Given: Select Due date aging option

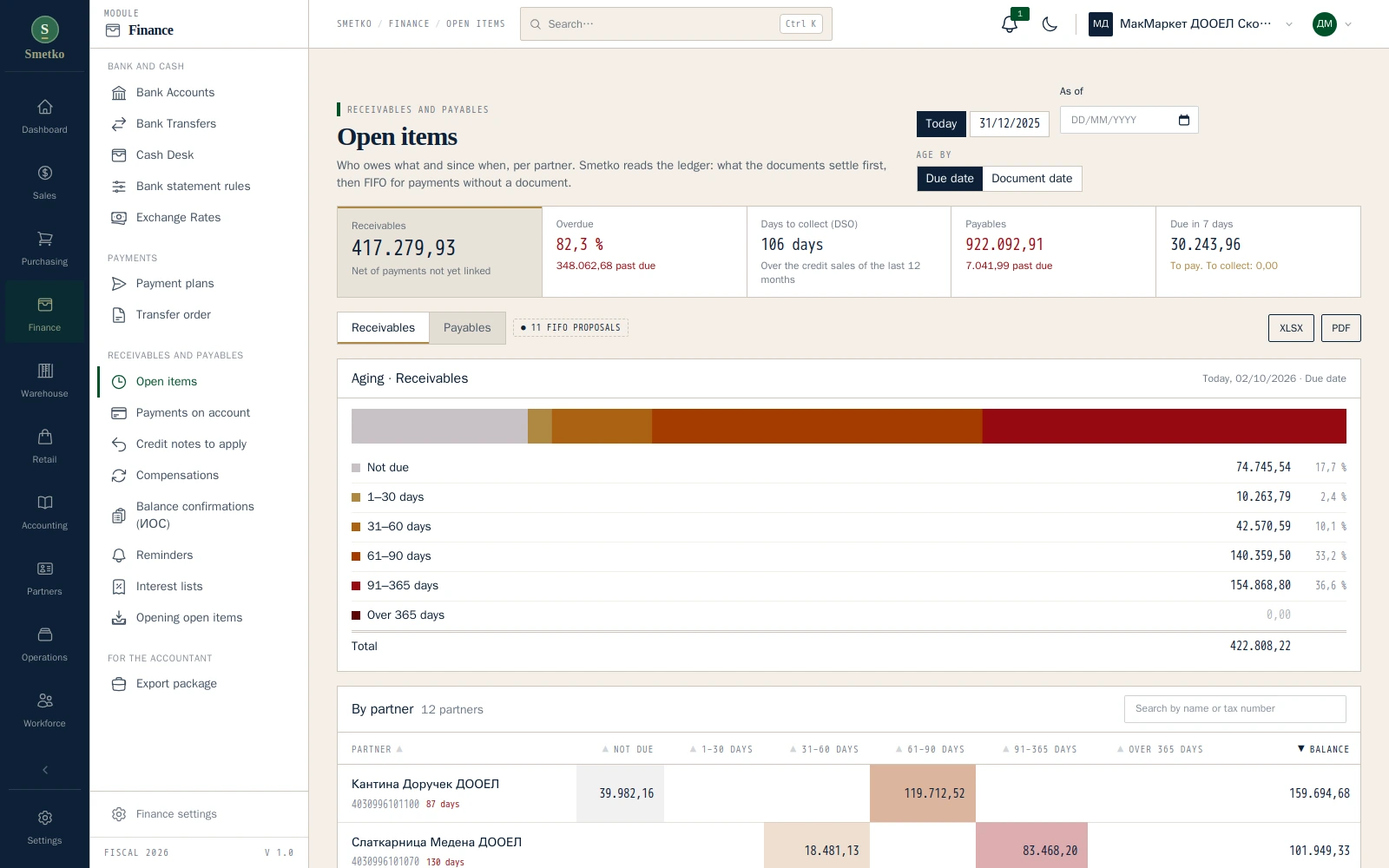Looking at the screenshot, I should click(x=950, y=179).
